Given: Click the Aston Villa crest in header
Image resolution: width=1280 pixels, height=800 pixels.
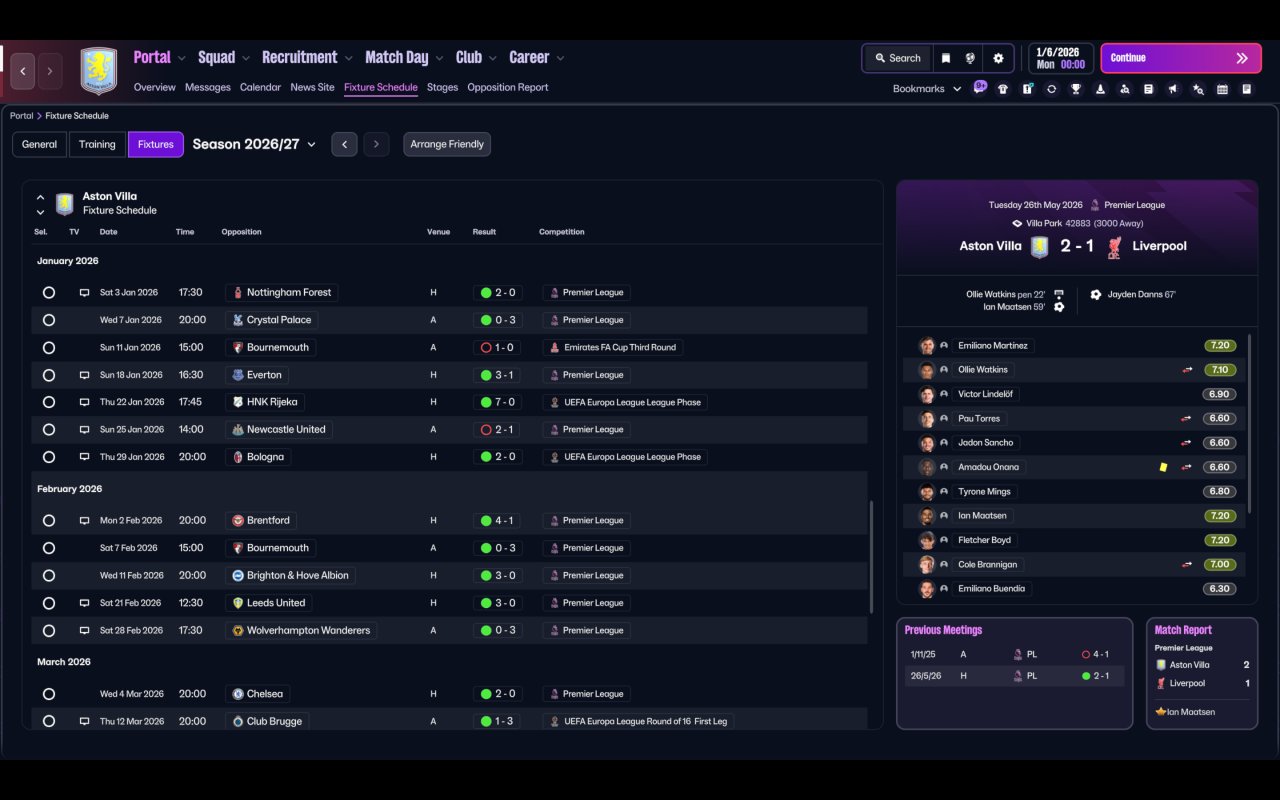Looking at the screenshot, I should pyautogui.click(x=98, y=71).
